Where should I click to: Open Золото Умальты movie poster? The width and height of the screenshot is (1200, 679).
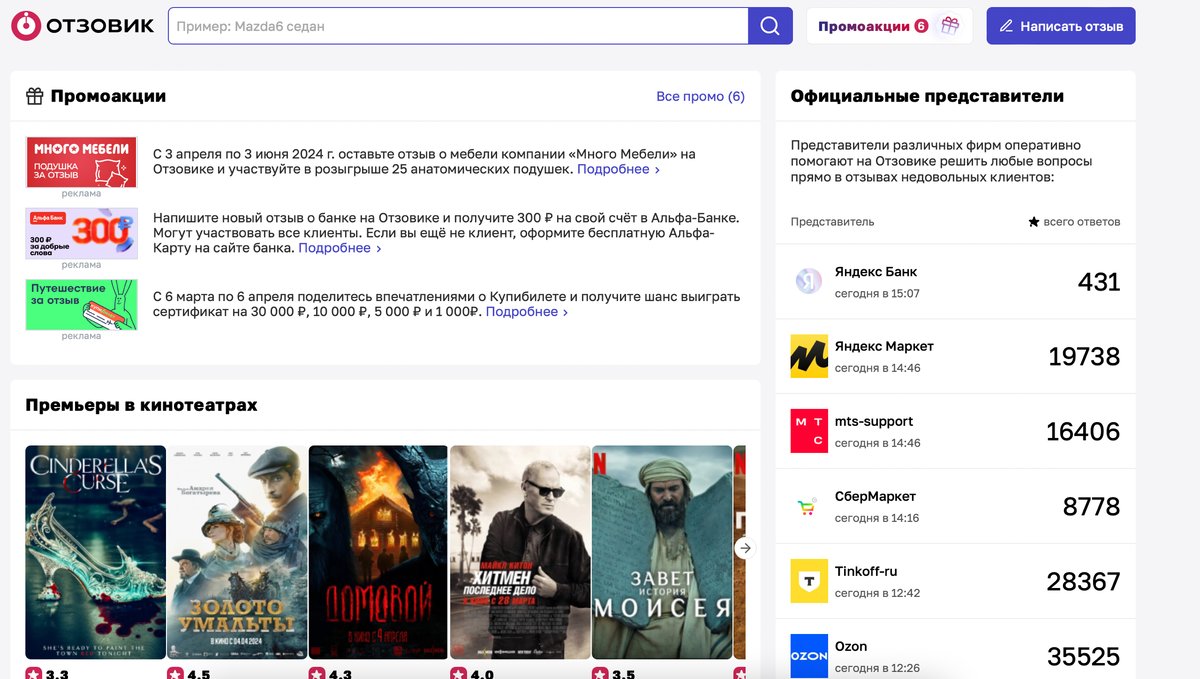tap(237, 552)
